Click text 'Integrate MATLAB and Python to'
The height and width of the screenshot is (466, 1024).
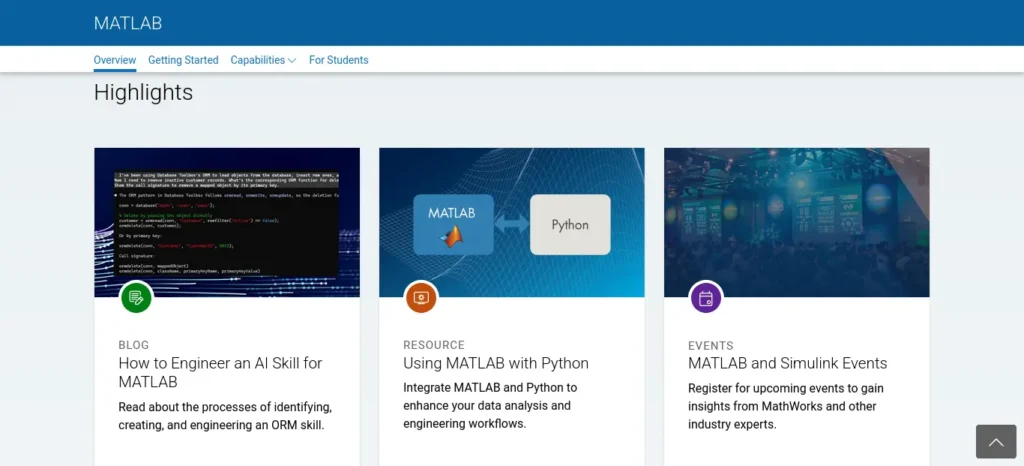point(490,388)
